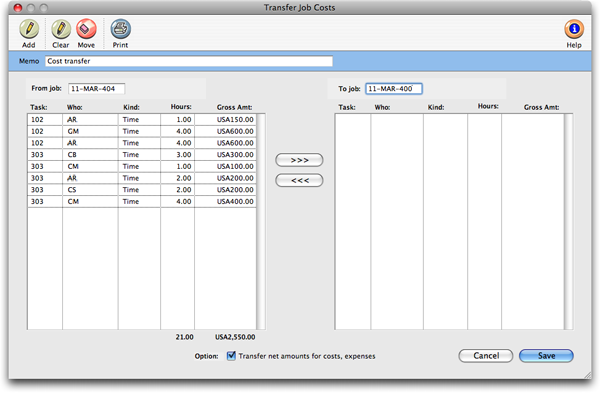The width and height of the screenshot is (600, 393).
Task: Open the Help info icon
Action: coord(574,29)
